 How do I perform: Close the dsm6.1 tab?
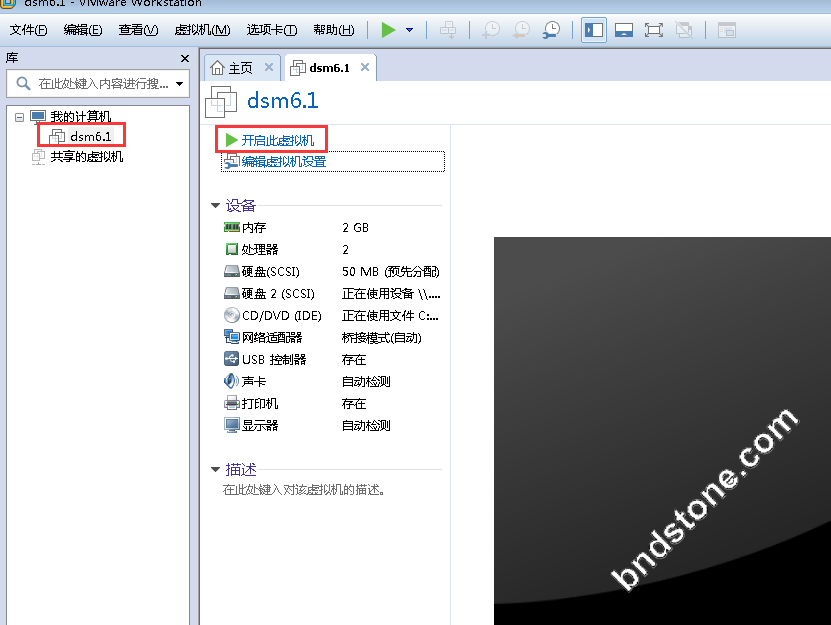point(365,67)
